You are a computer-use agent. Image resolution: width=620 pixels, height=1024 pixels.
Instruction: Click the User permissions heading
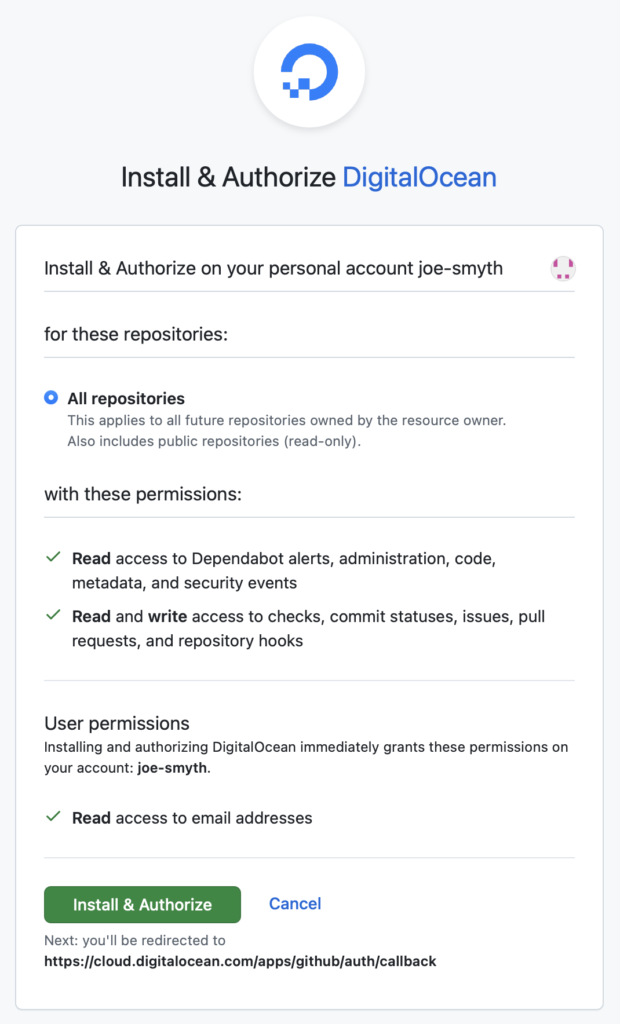[x=117, y=724]
